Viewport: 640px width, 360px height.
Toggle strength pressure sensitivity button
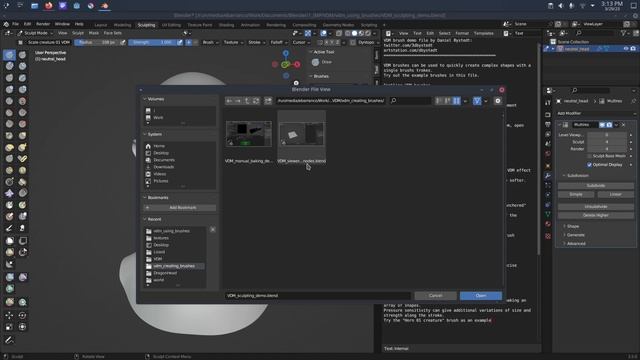pos(180,42)
